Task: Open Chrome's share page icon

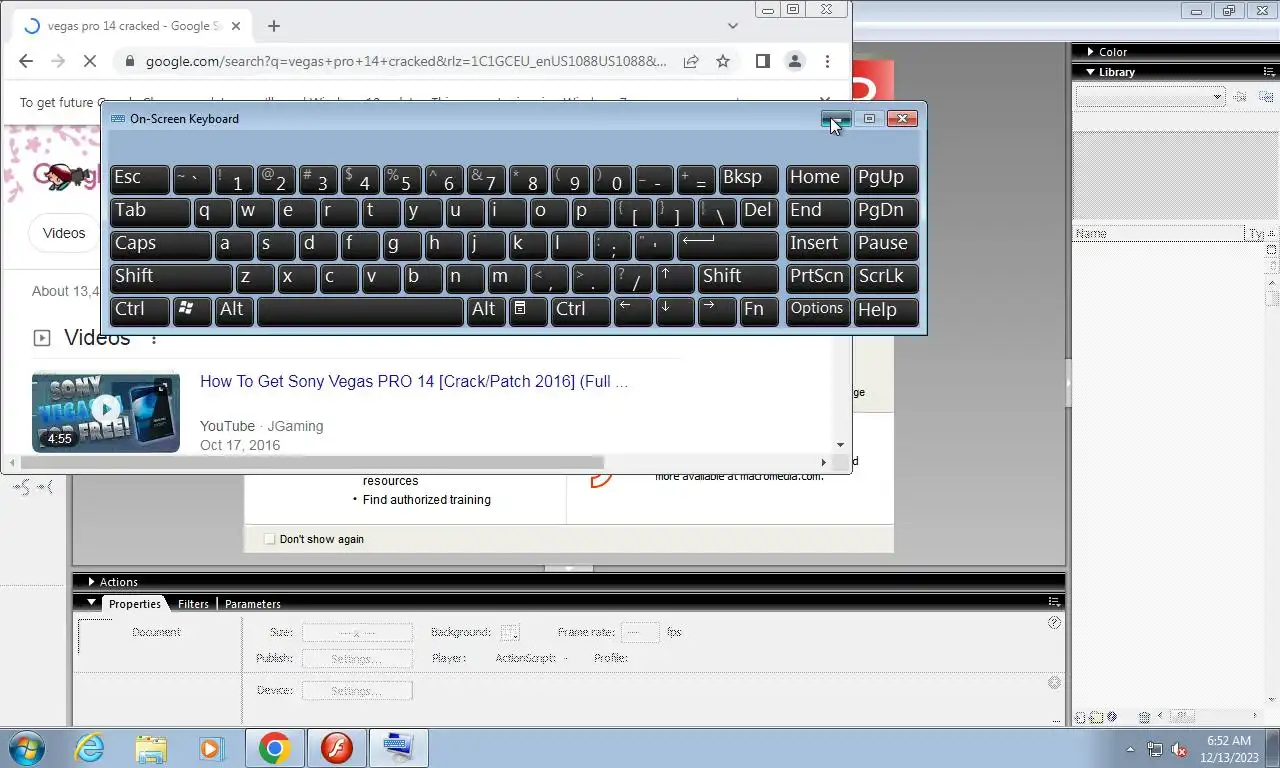Action: click(x=691, y=61)
